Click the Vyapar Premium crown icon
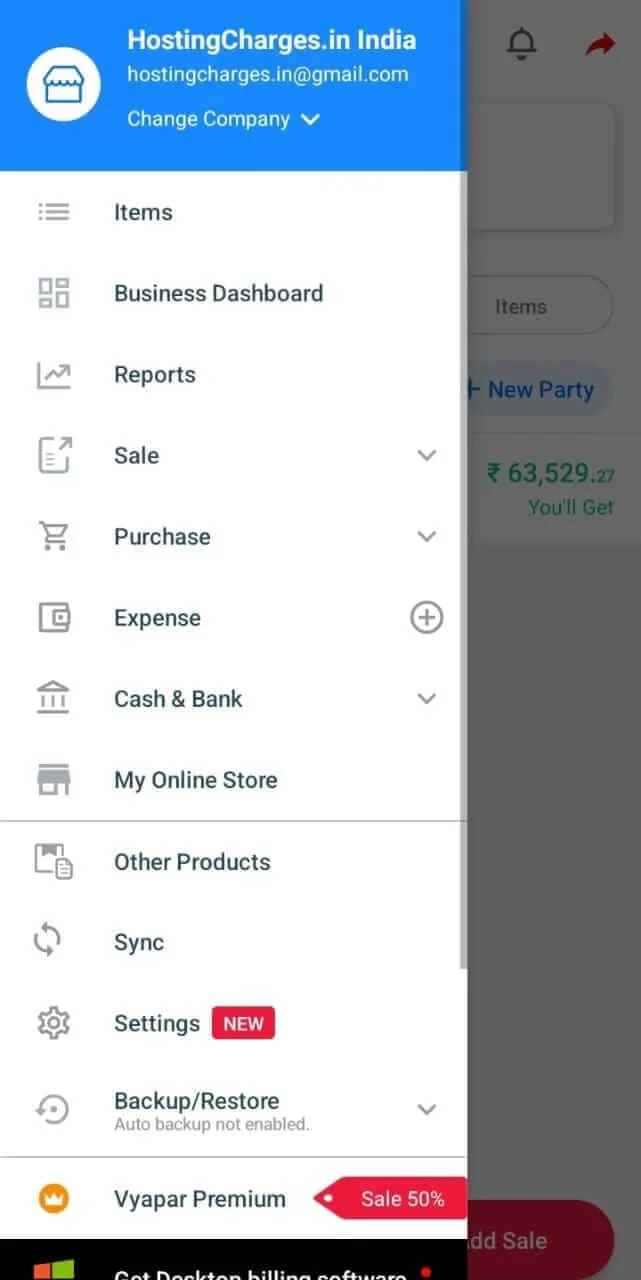This screenshot has height=1280, width=641. click(53, 1198)
